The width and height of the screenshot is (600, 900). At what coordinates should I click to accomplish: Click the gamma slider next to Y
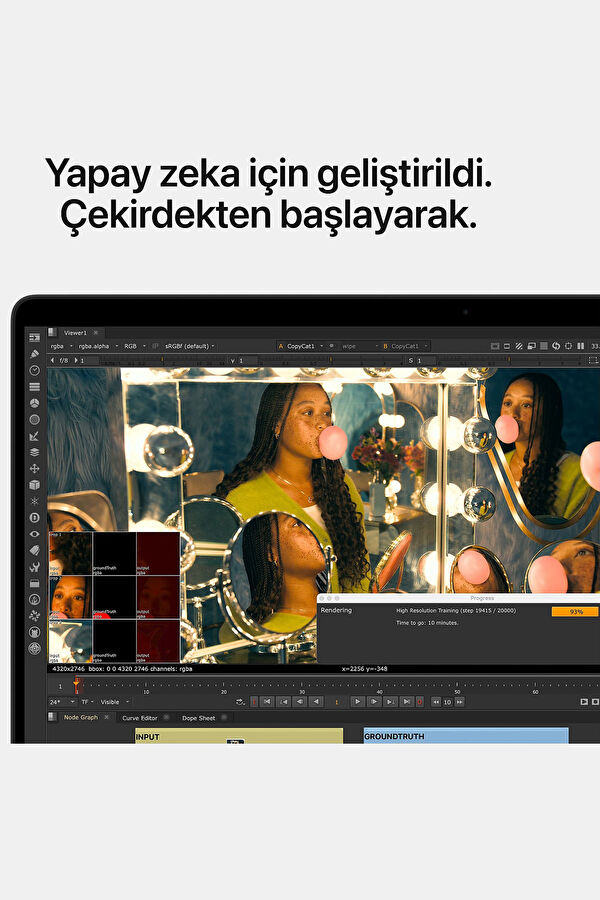[331, 360]
